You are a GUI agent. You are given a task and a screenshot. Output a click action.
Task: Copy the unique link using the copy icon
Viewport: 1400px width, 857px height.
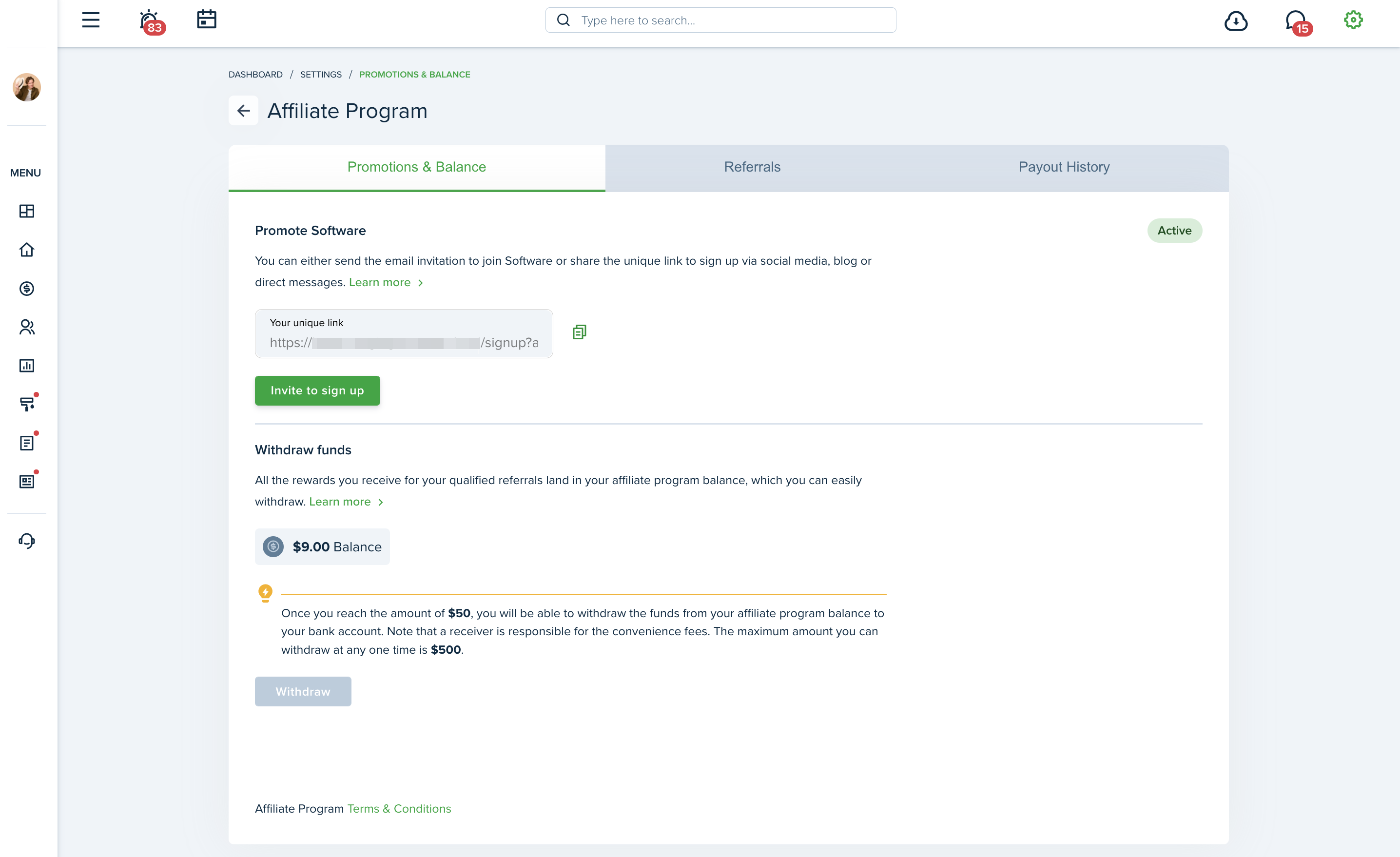pyautogui.click(x=580, y=332)
